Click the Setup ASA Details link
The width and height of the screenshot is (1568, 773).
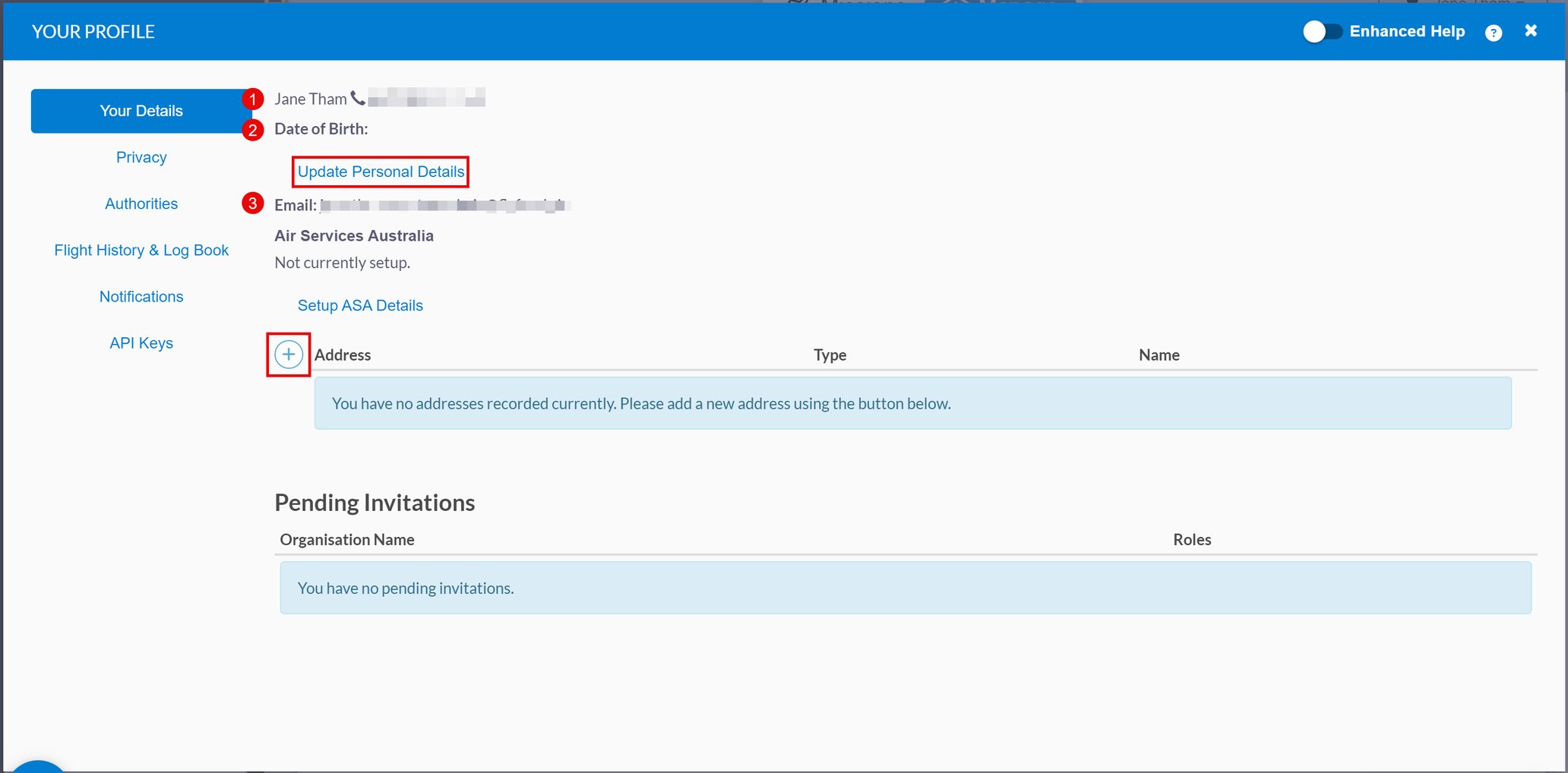(360, 305)
